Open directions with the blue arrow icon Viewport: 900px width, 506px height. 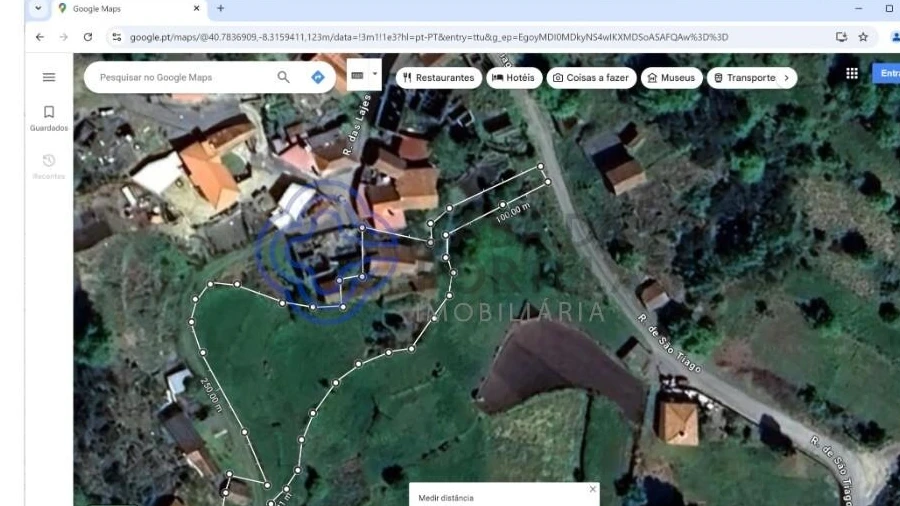click(x=318, y=77)
